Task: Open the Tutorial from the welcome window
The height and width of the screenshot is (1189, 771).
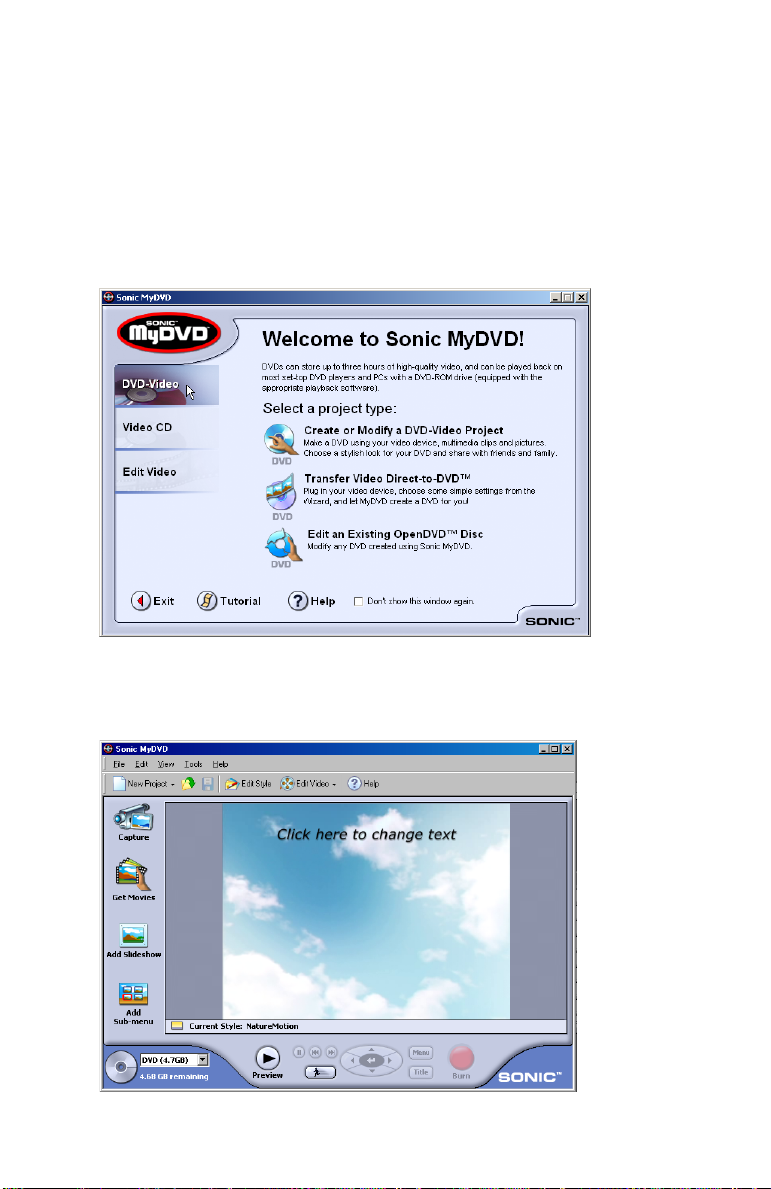Action: click(x=229, y=601)
